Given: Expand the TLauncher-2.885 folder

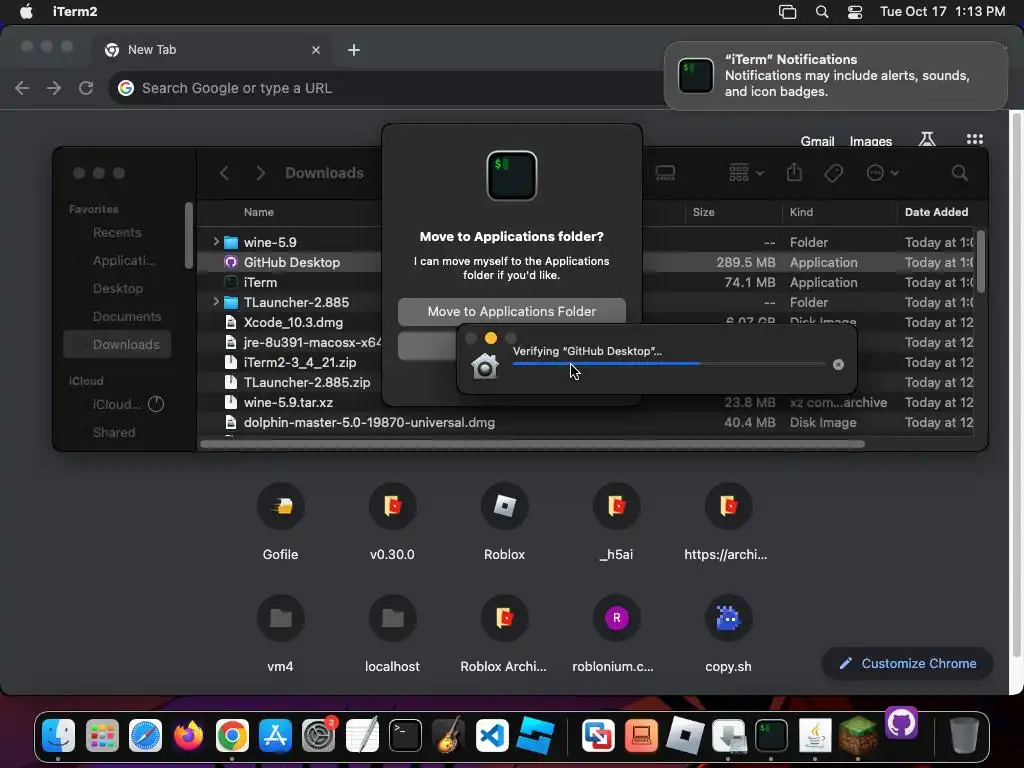Looking at the screenshot, I should point(216,302).
